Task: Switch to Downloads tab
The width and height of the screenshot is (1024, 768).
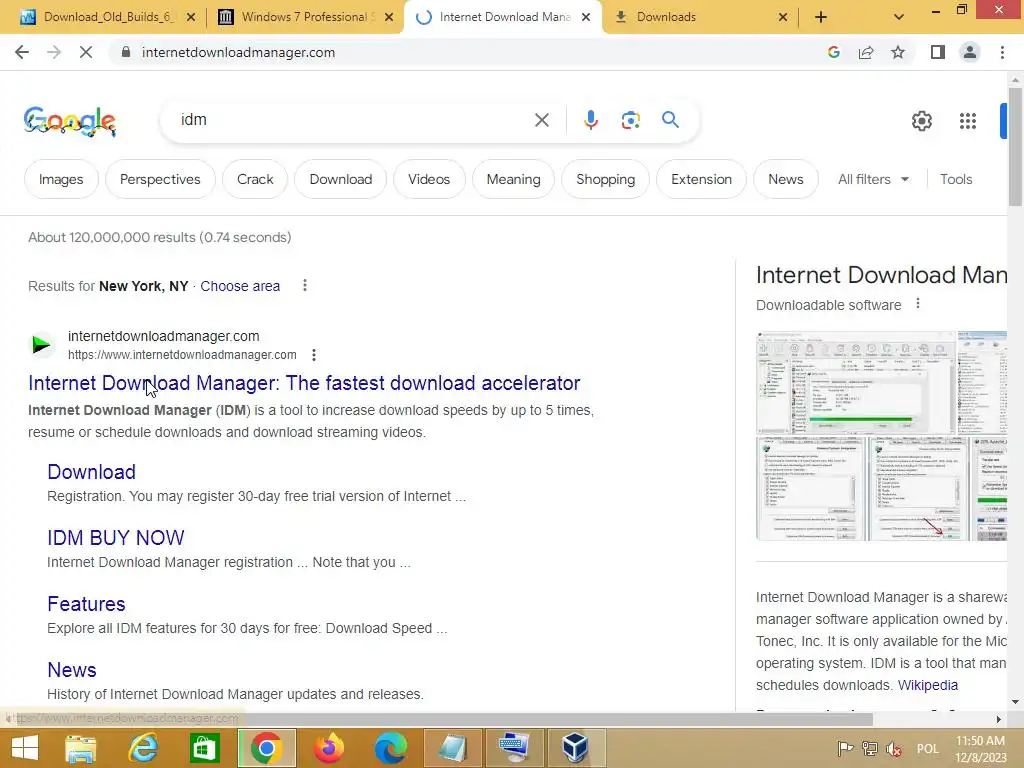Action: pos(701,17)
